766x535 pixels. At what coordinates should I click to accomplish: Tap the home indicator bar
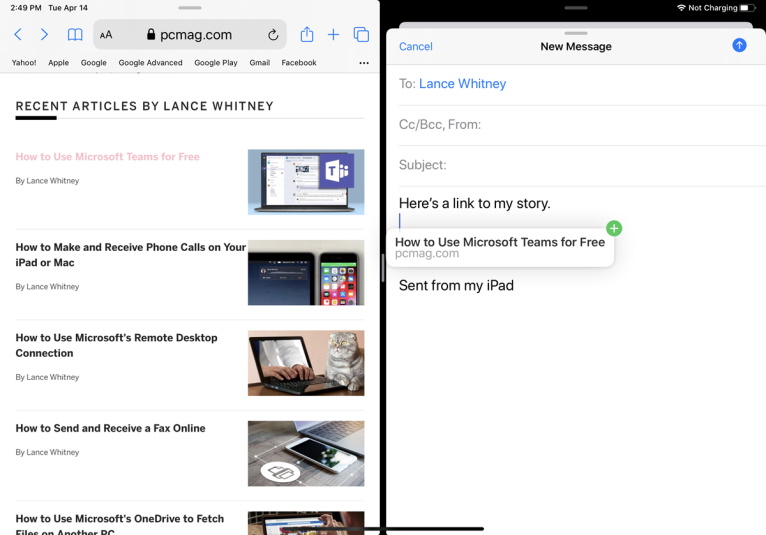click(384, 529)
